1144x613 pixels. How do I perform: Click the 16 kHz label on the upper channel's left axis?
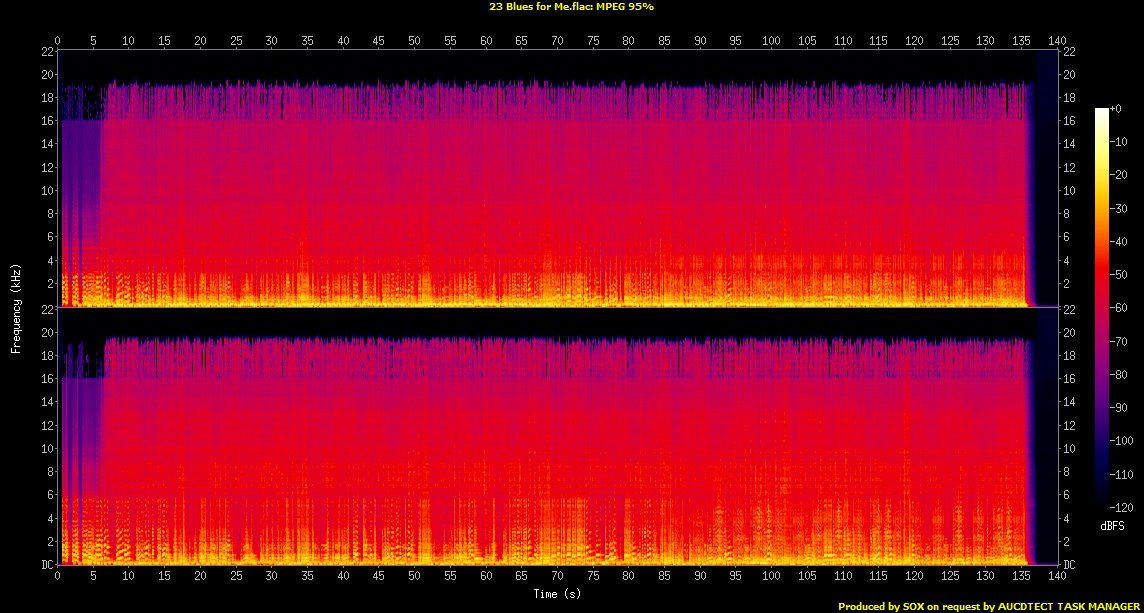coord(46,121)
